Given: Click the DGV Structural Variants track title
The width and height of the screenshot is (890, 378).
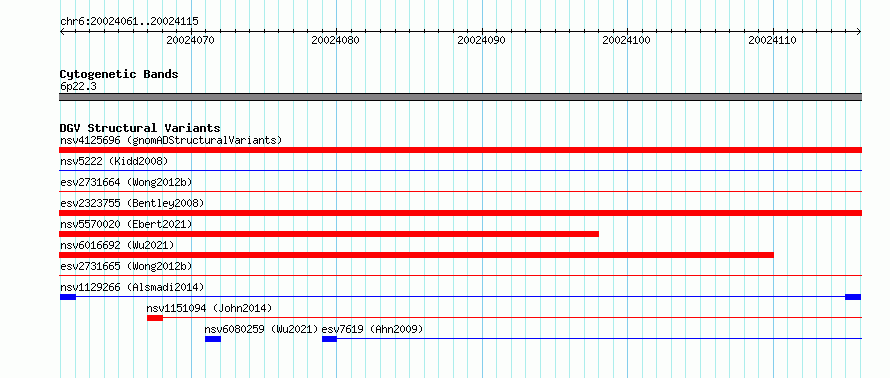Looking at the screenshot, I should pyautogui.click(x=140, y=128).
